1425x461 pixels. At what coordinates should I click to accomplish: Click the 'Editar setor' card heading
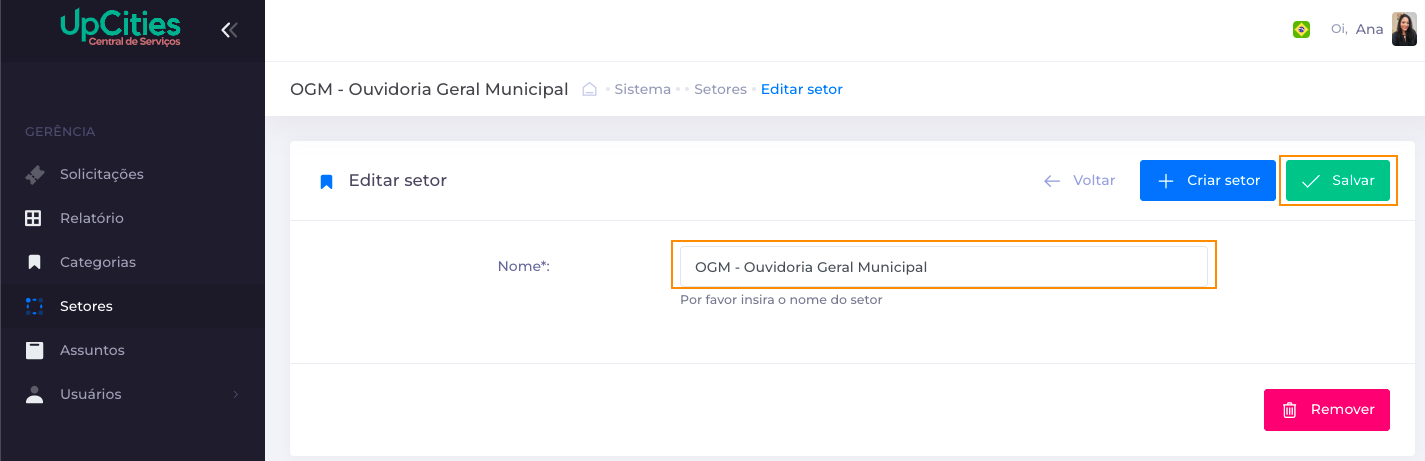pyautogui.click(x=398, y=181)
